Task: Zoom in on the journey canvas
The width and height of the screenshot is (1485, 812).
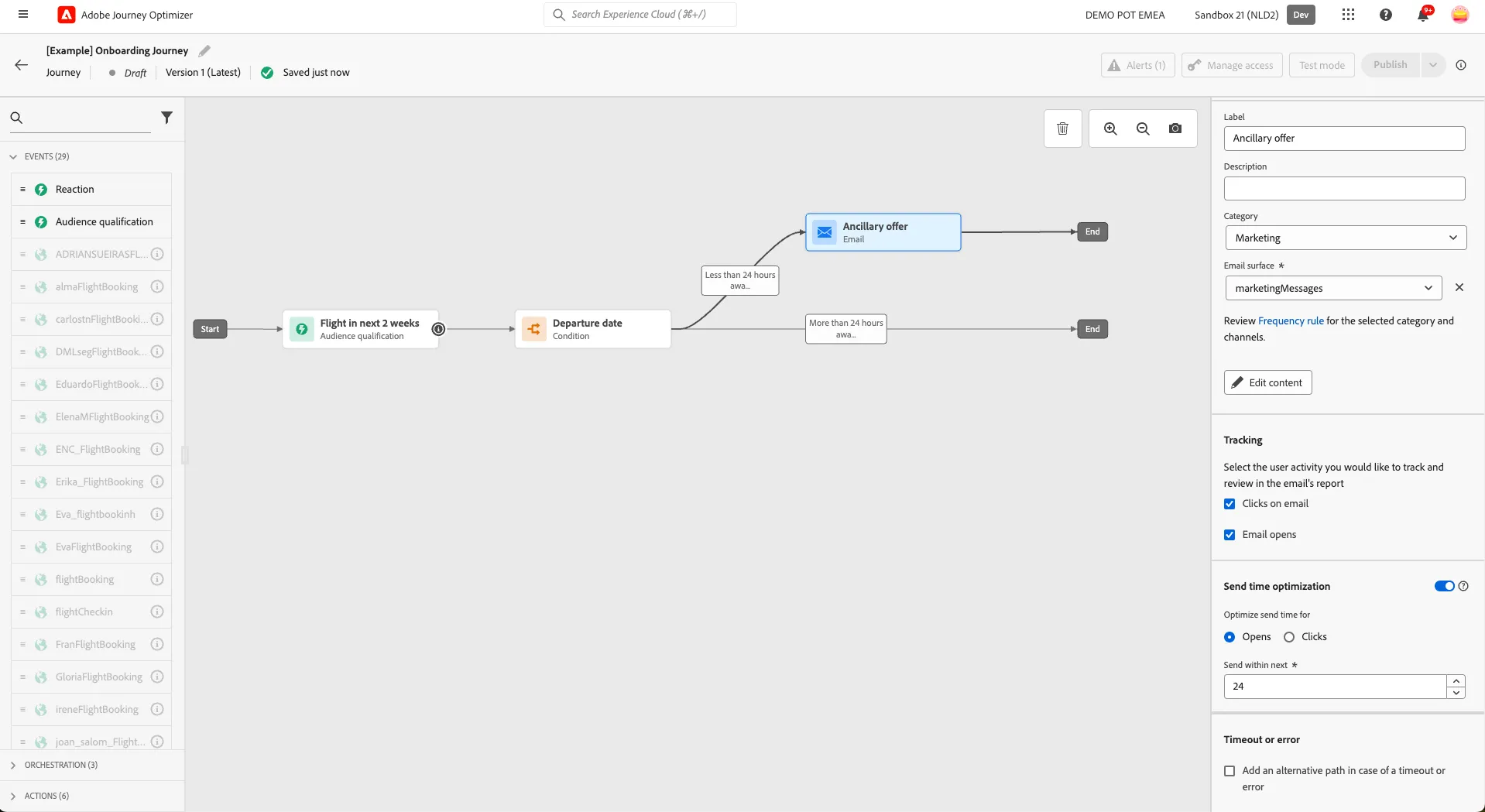Action: click(1110, 128)
